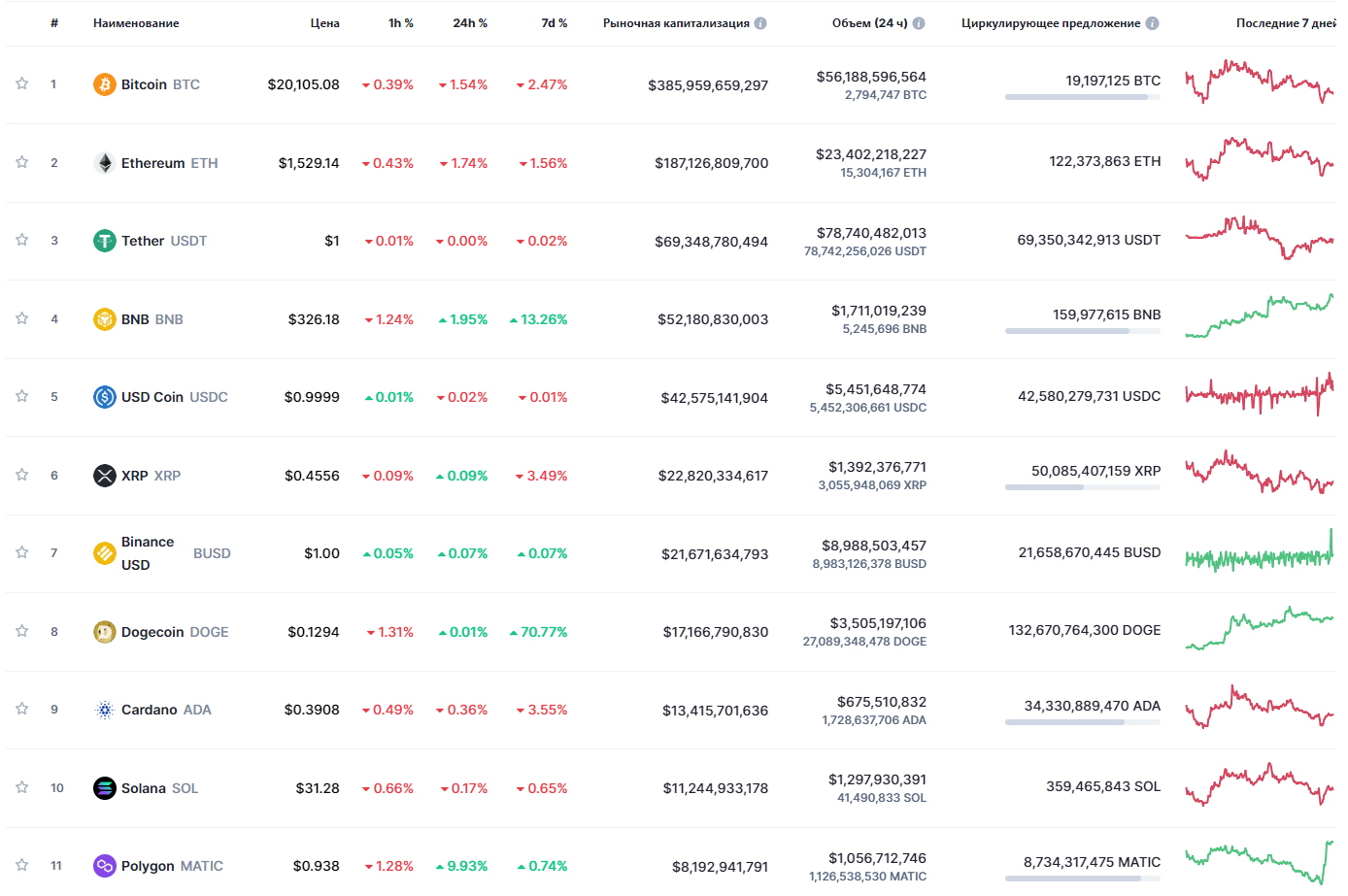Star XRP as a favorite

point(21,476)
